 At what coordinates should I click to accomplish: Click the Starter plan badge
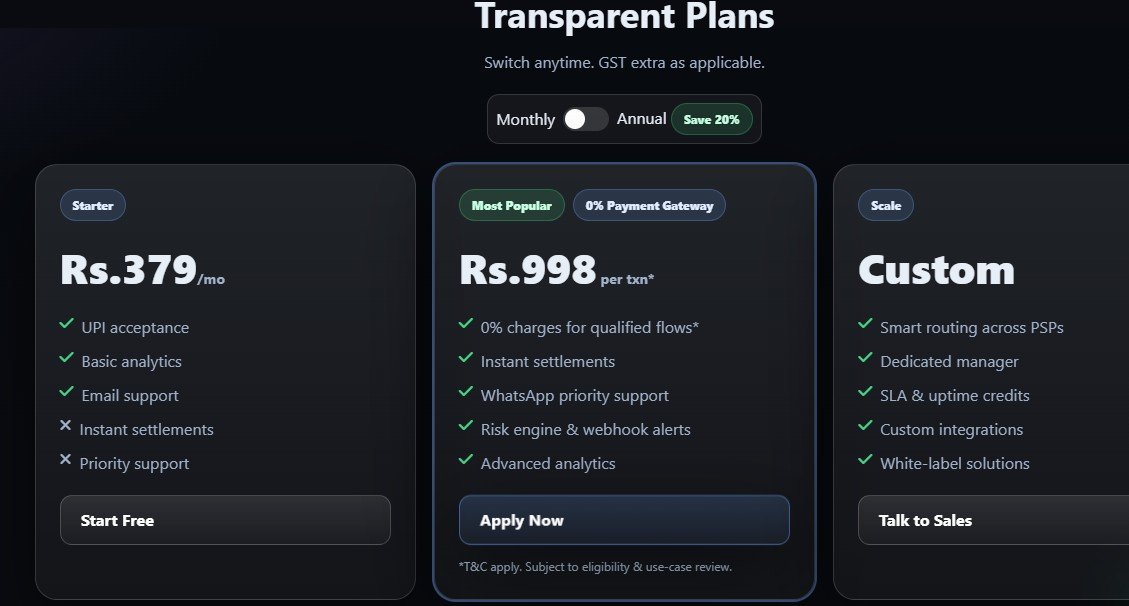93,206
